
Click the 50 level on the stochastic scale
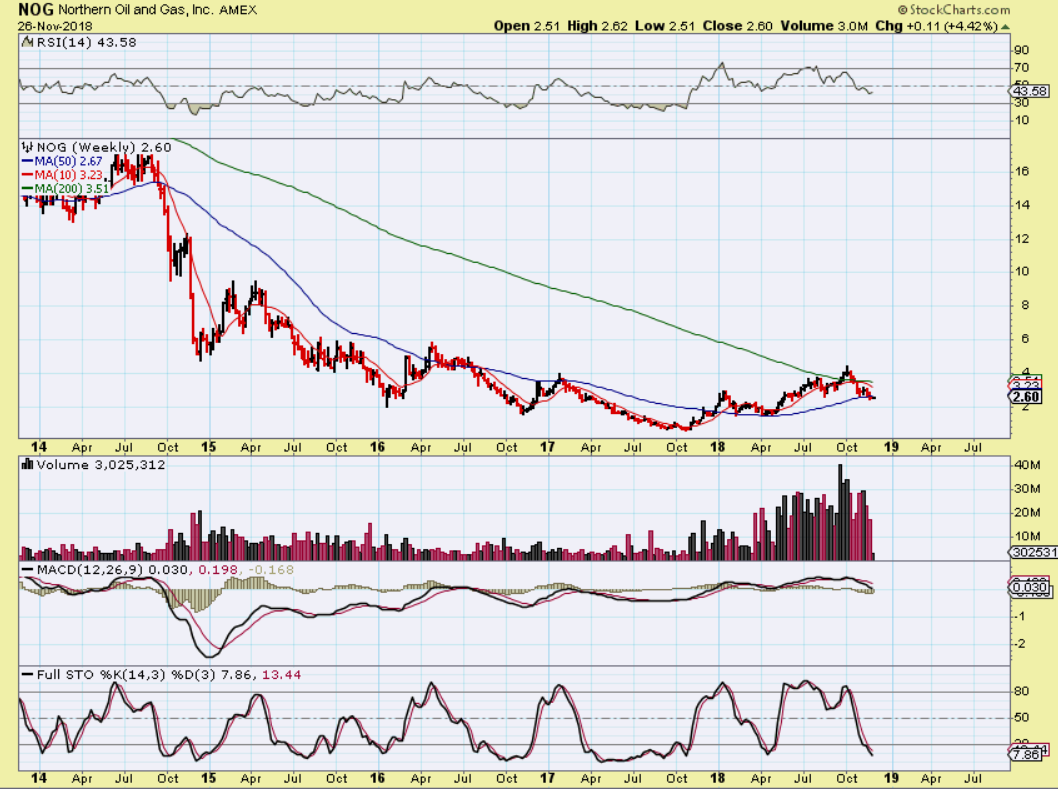pyautogui.click(x=1021, y=718)
